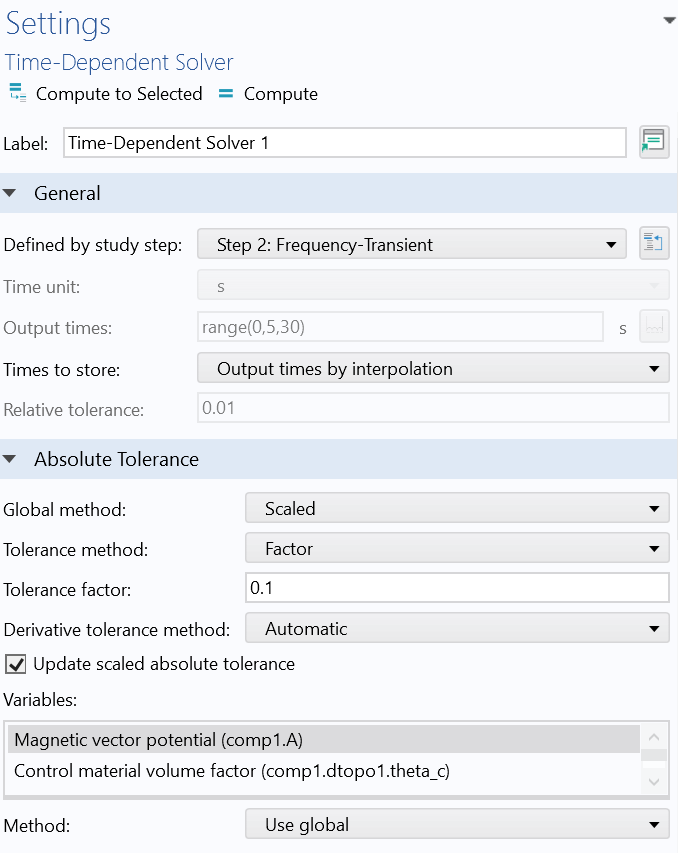Open the Defined by study step dropdown
The height and width of the screenshot is (853, 678).
coord(411,244)
